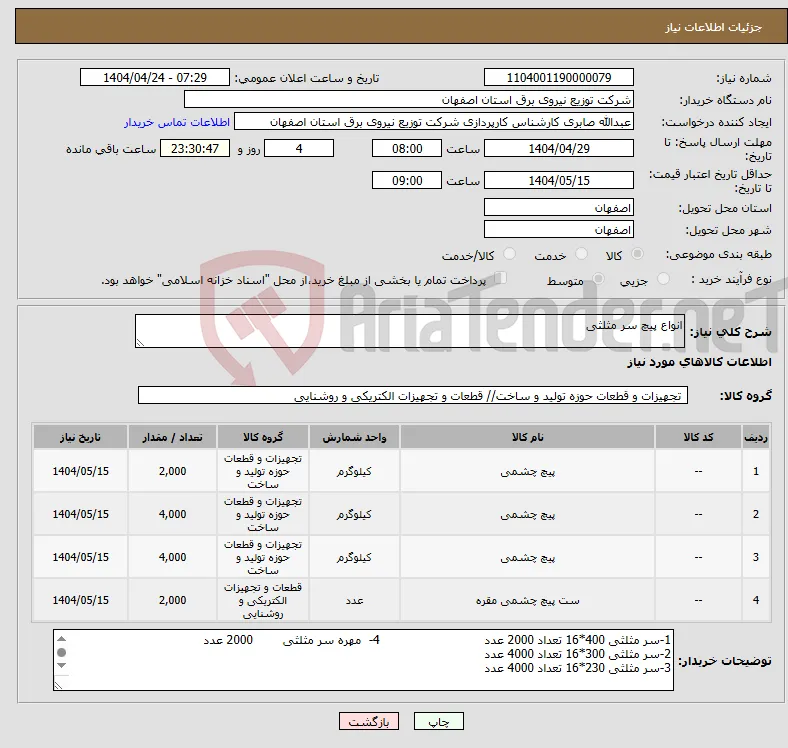Click the ایجاد کننده درخواست field

pyautogui.click(x=434, y=122)
